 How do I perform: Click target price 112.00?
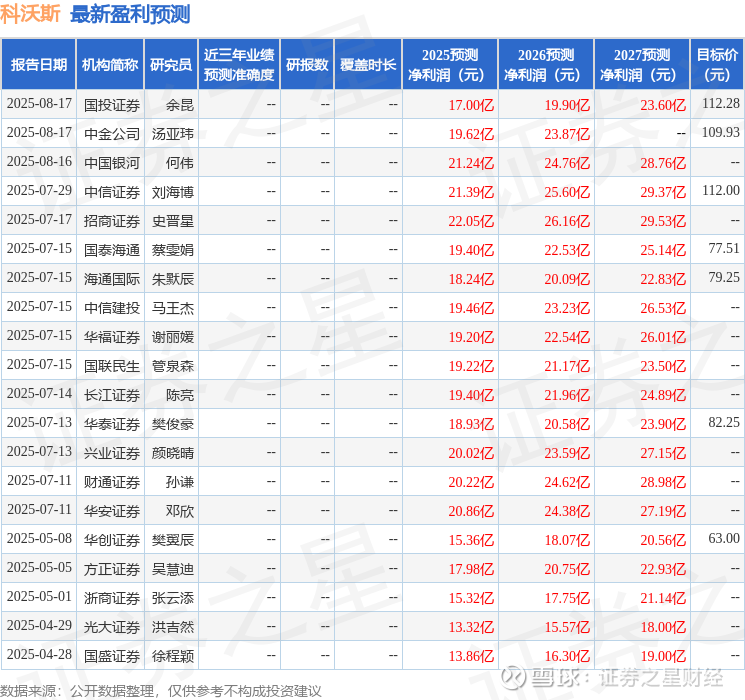[721, 190]
